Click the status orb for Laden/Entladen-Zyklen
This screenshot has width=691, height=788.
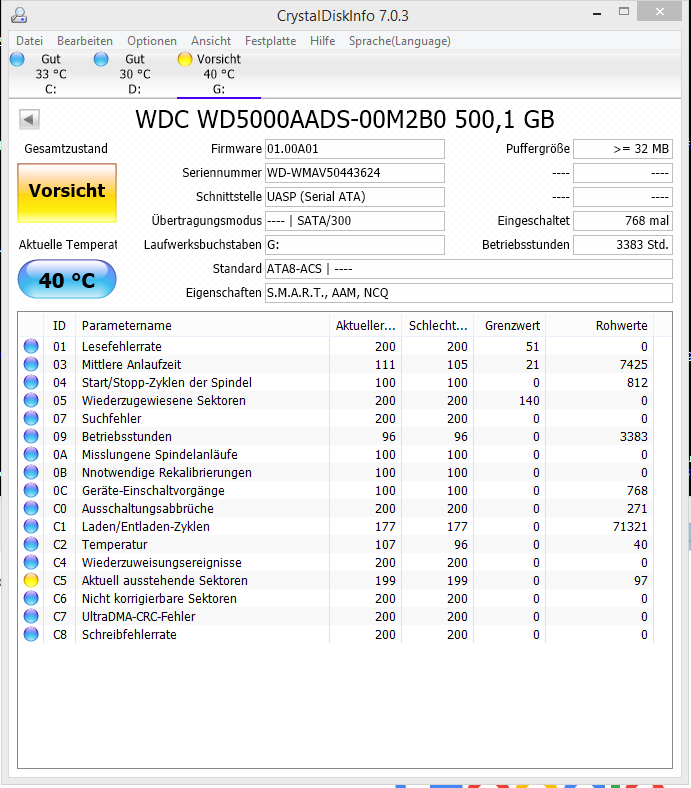point(31,526)
